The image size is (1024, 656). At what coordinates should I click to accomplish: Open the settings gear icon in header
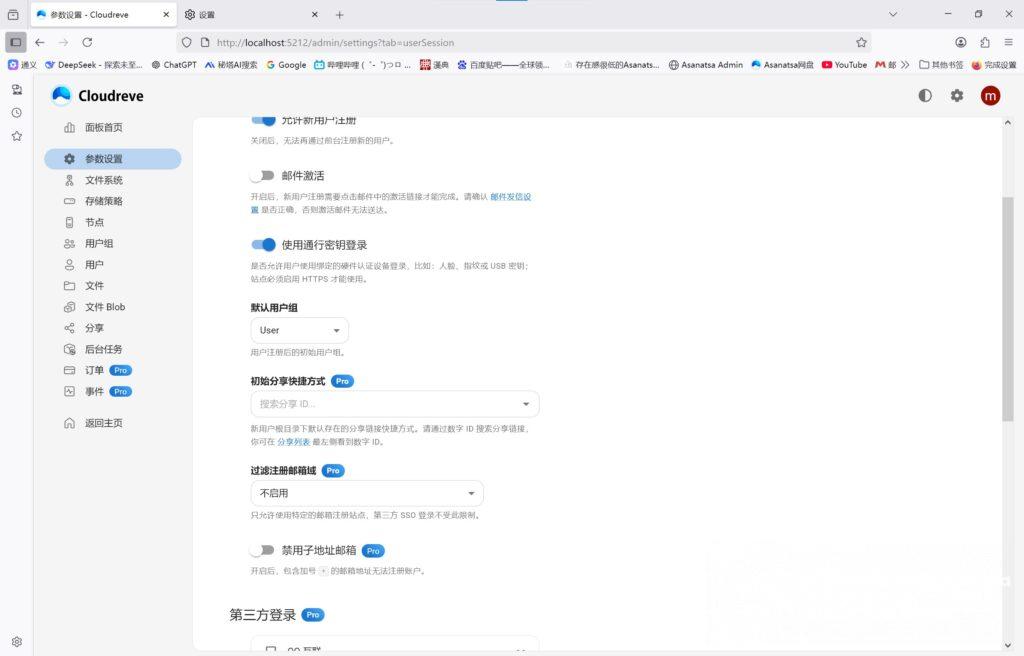click(957, 96)
